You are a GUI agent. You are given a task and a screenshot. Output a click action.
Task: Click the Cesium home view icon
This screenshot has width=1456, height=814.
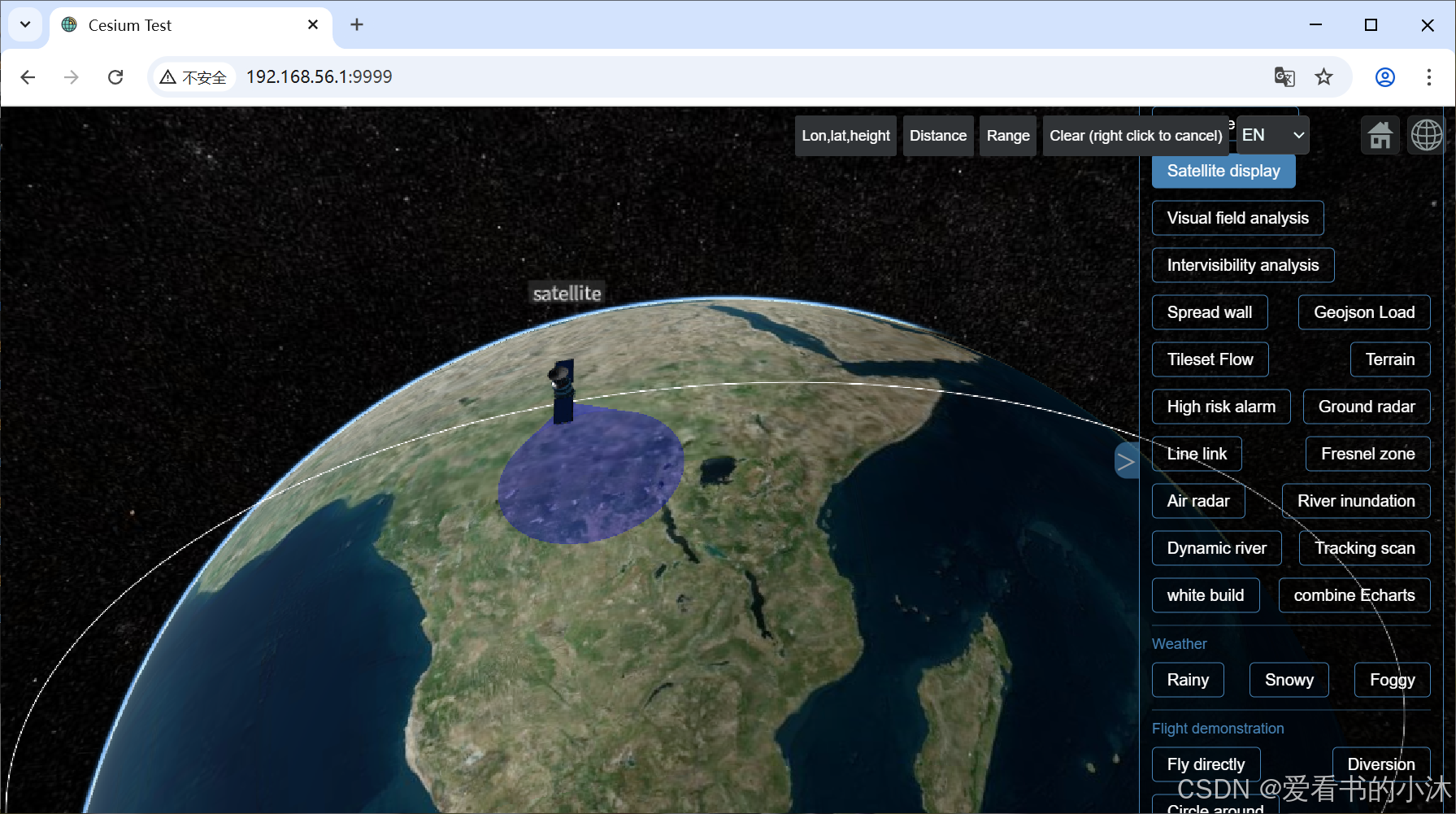pyautogui.click(x=1380, y=135)
